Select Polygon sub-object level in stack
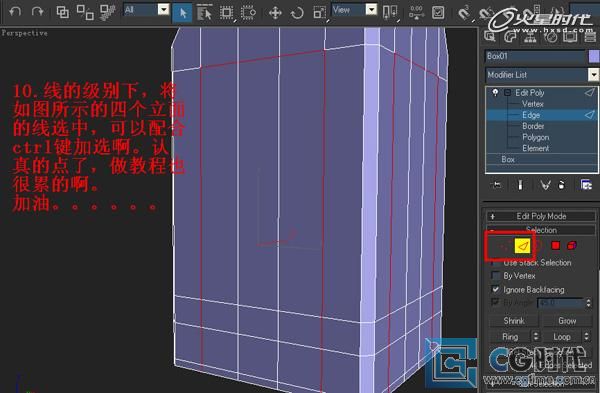 tap(535, 137)
